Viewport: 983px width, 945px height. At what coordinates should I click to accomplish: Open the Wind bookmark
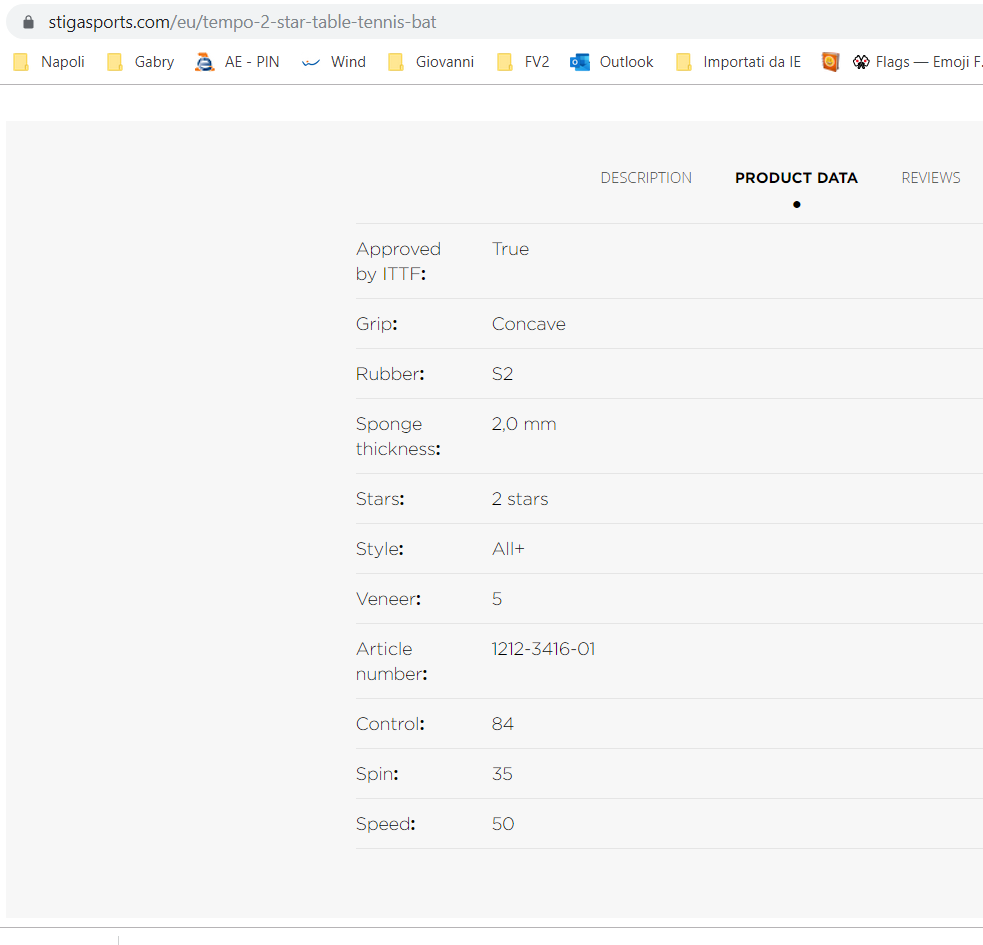(334, 62)
